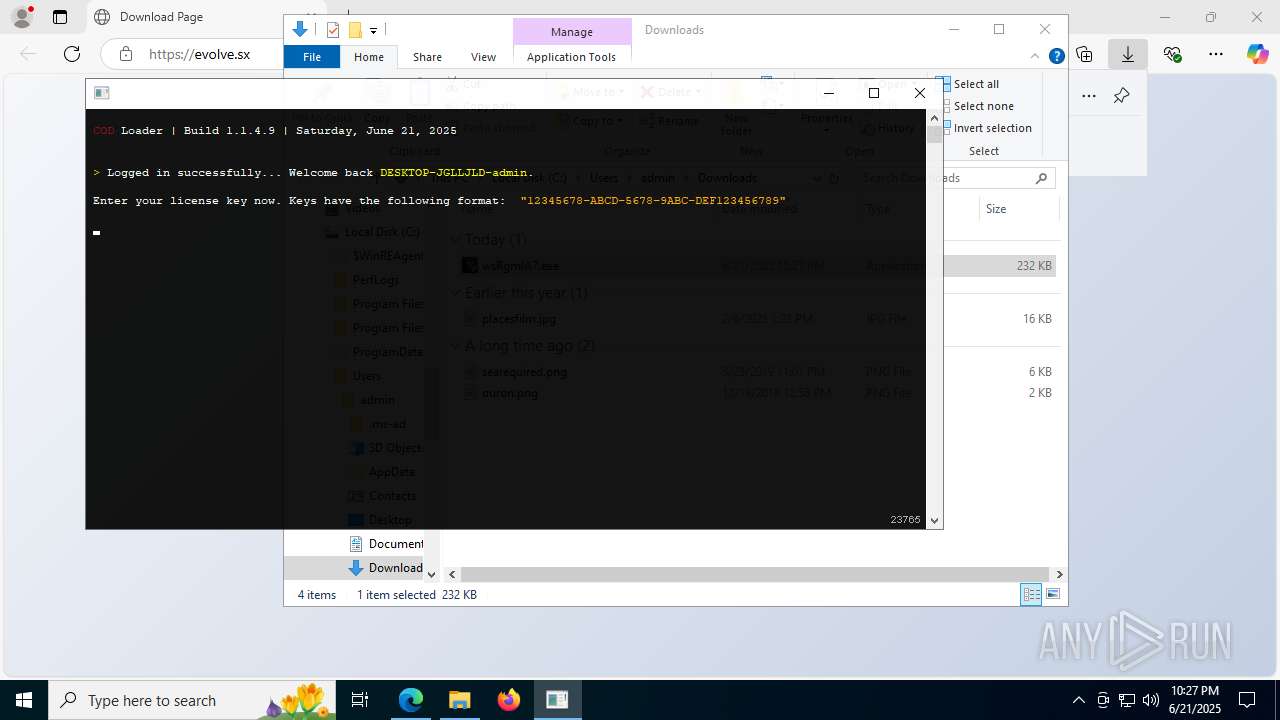
Task: View site information lock icon
Action: 125,54
